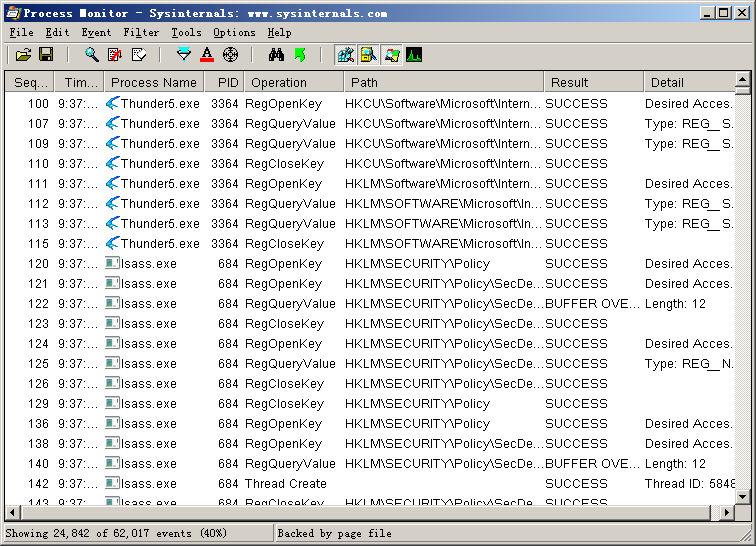Toggle Show Process and Thread Activity button
The height and width of the screenshot is (546, 756).
click(392, 55)
